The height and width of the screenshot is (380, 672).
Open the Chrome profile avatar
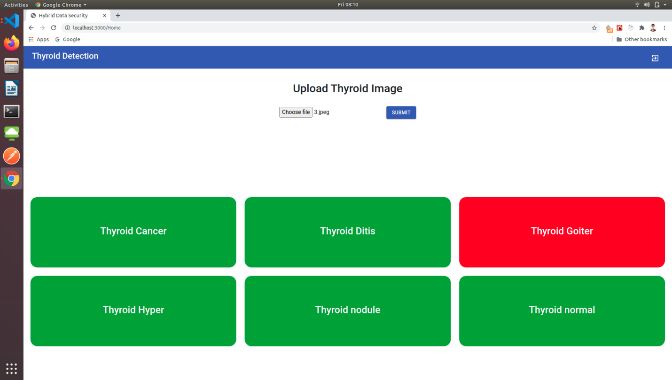pyautogui.click(x=653, y=28)
